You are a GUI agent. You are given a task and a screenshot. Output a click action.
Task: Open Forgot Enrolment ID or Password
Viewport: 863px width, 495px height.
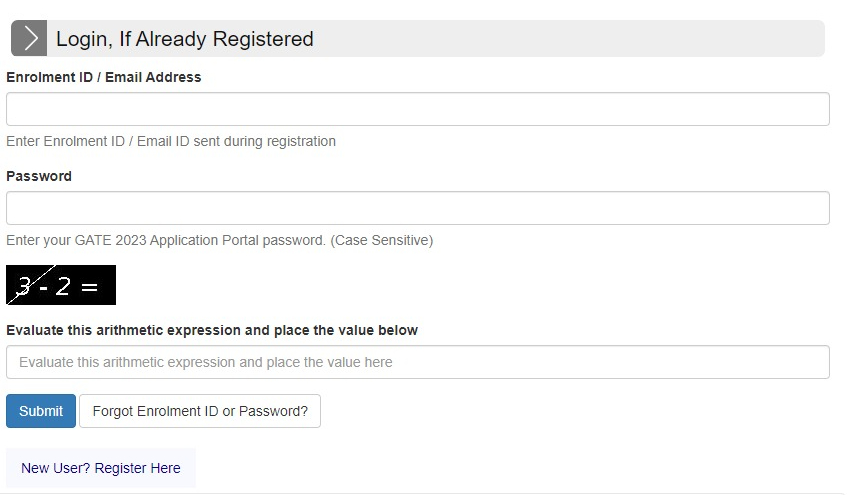[200, 411]
